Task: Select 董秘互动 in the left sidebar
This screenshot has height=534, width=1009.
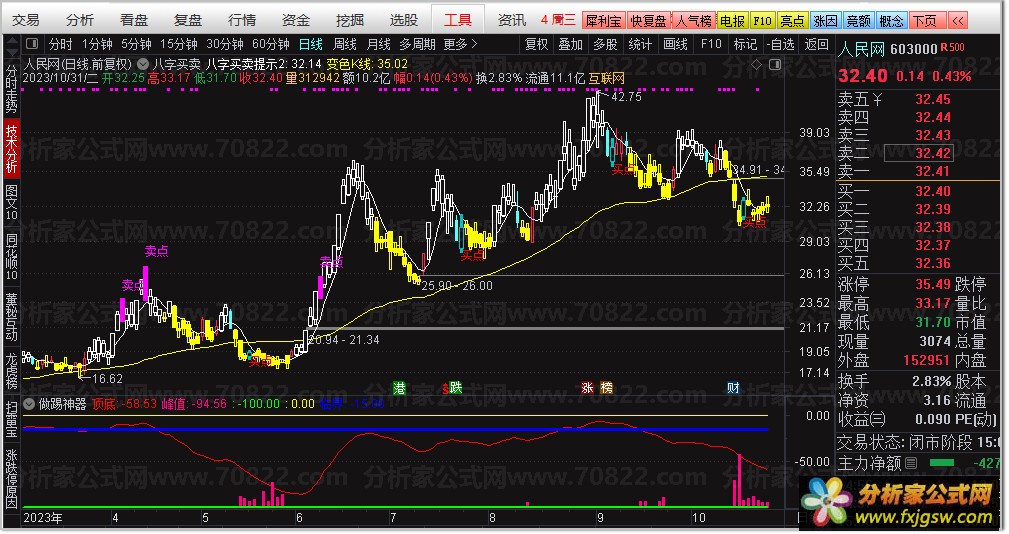Action: 12,317
